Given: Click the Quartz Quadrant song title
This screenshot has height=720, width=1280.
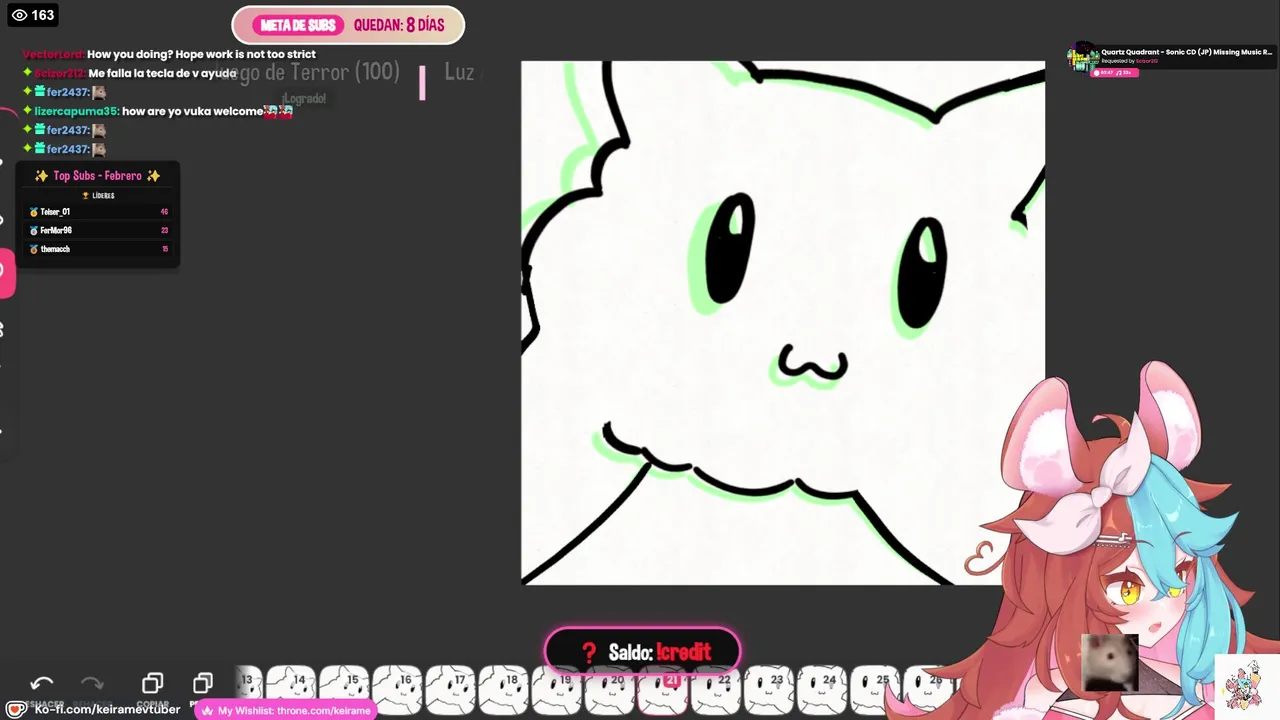Looking at the screenshot, I should point(1186,52).
